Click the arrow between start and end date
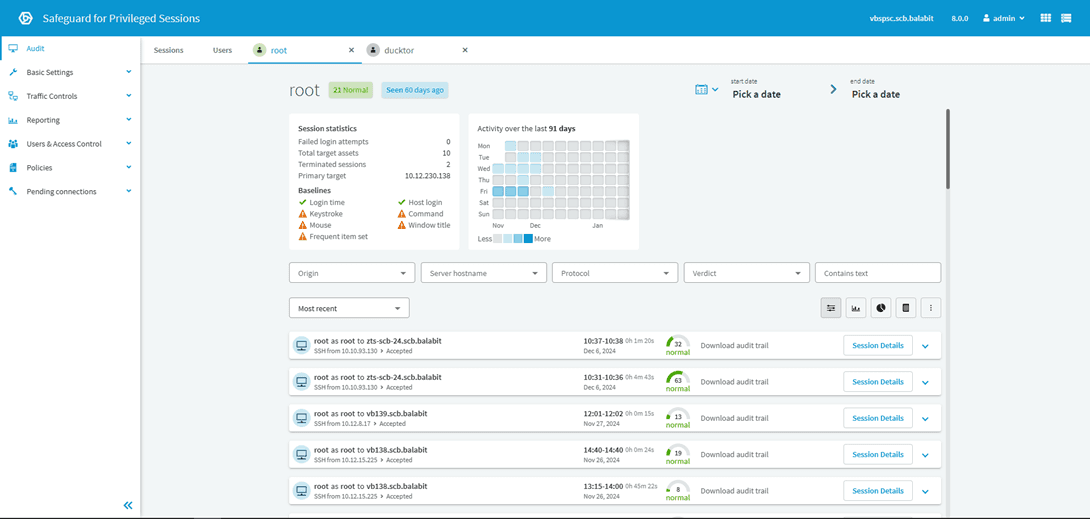This screenshot has height=519, width=1090. pyautogui.click(x=833, y=89)
